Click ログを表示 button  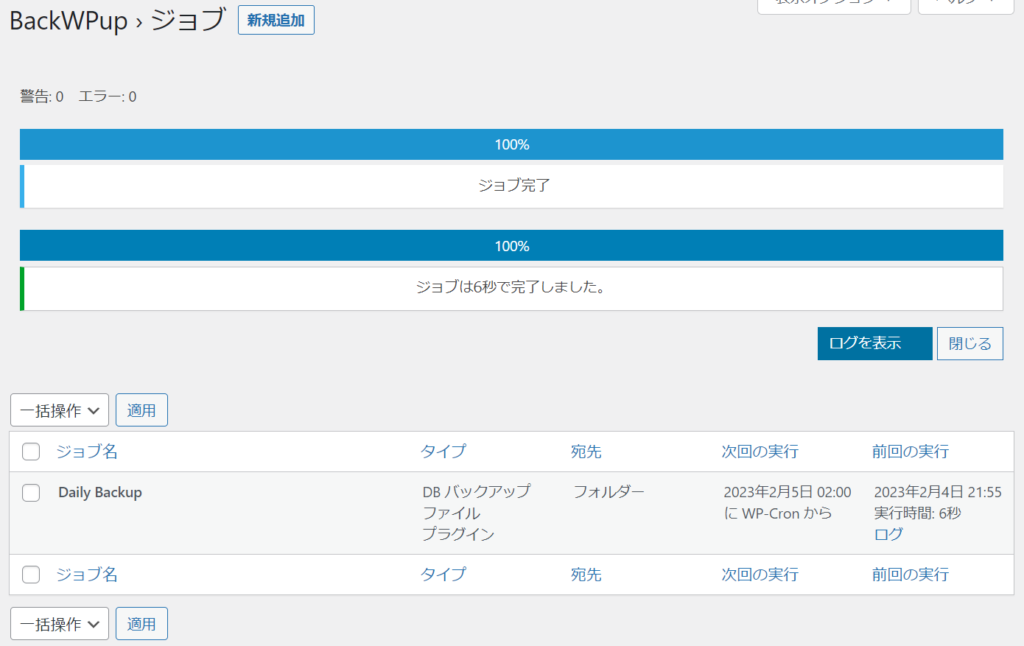click(874, 344)
